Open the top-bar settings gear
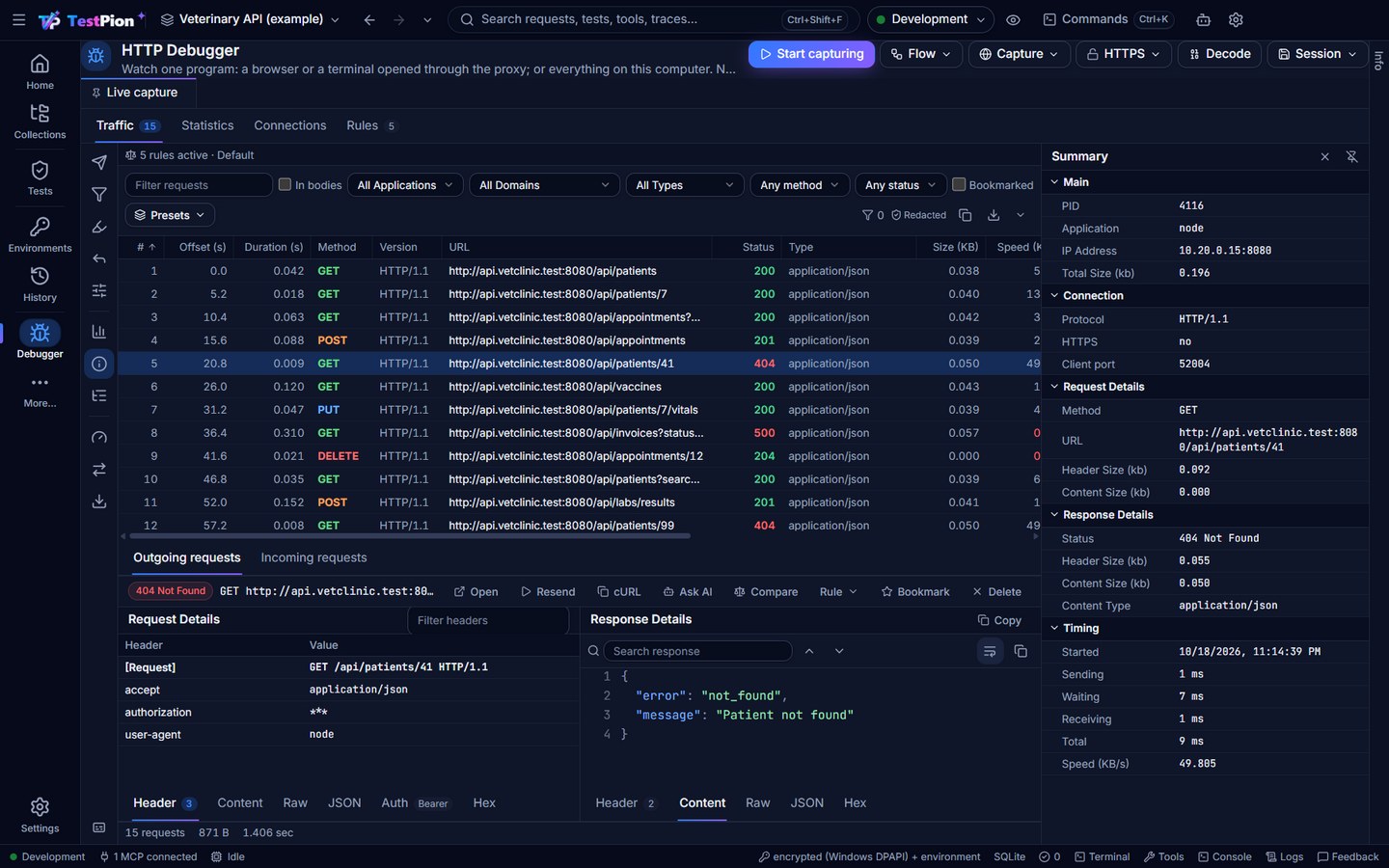 pos(1236,19)
